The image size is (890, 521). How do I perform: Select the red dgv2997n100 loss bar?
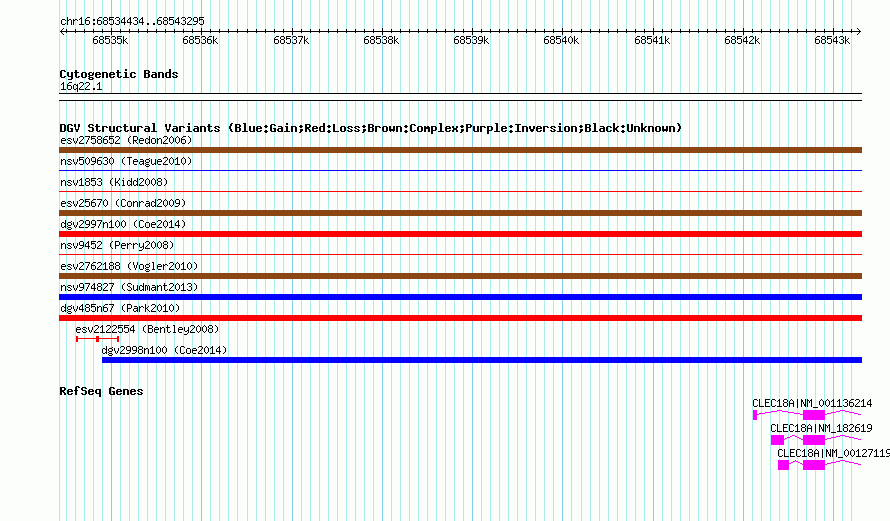click(460, 234)
